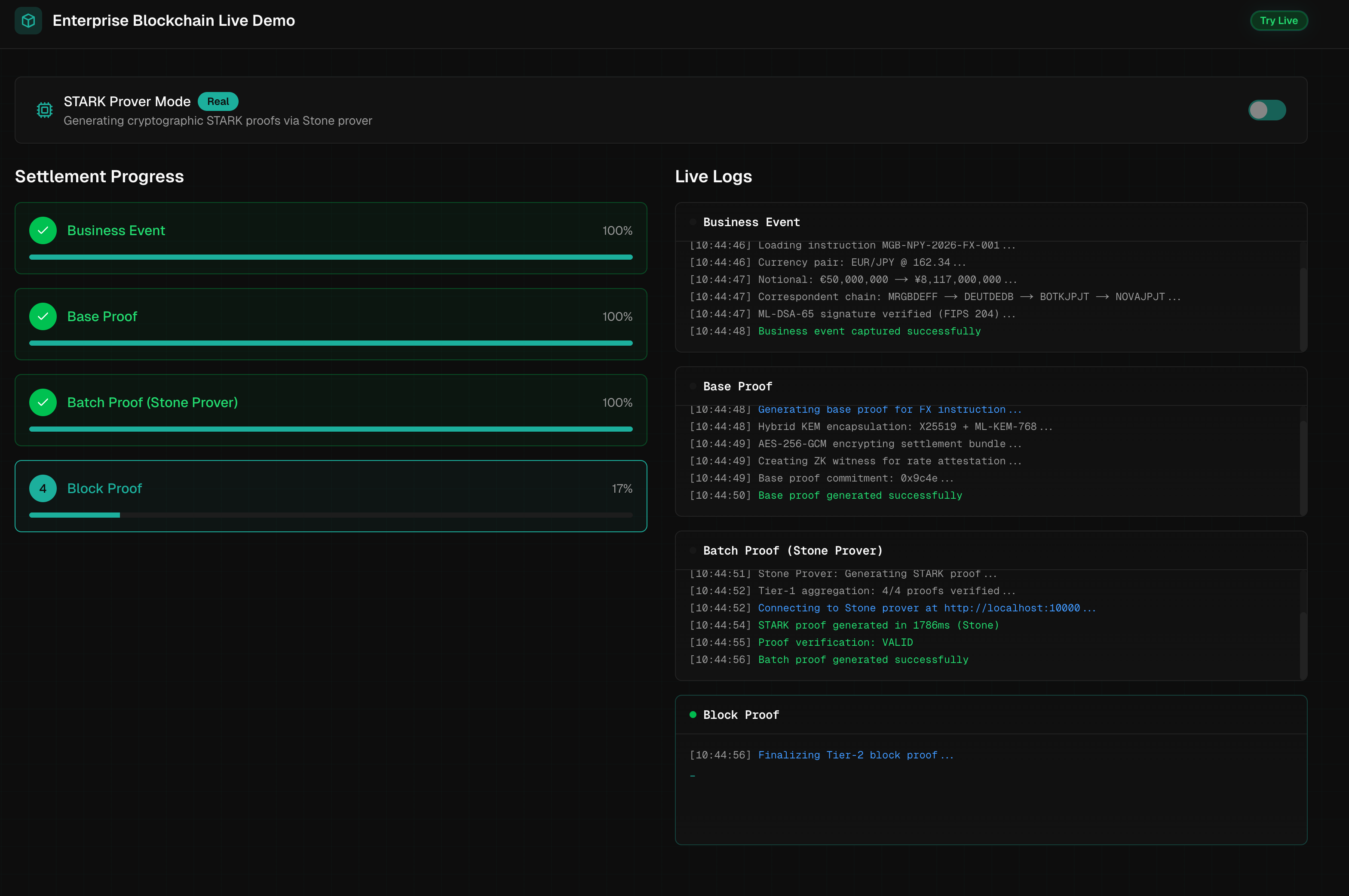Click the Business Event checkmark icon
The image size is (1349, 896).
tap(43, 230)
